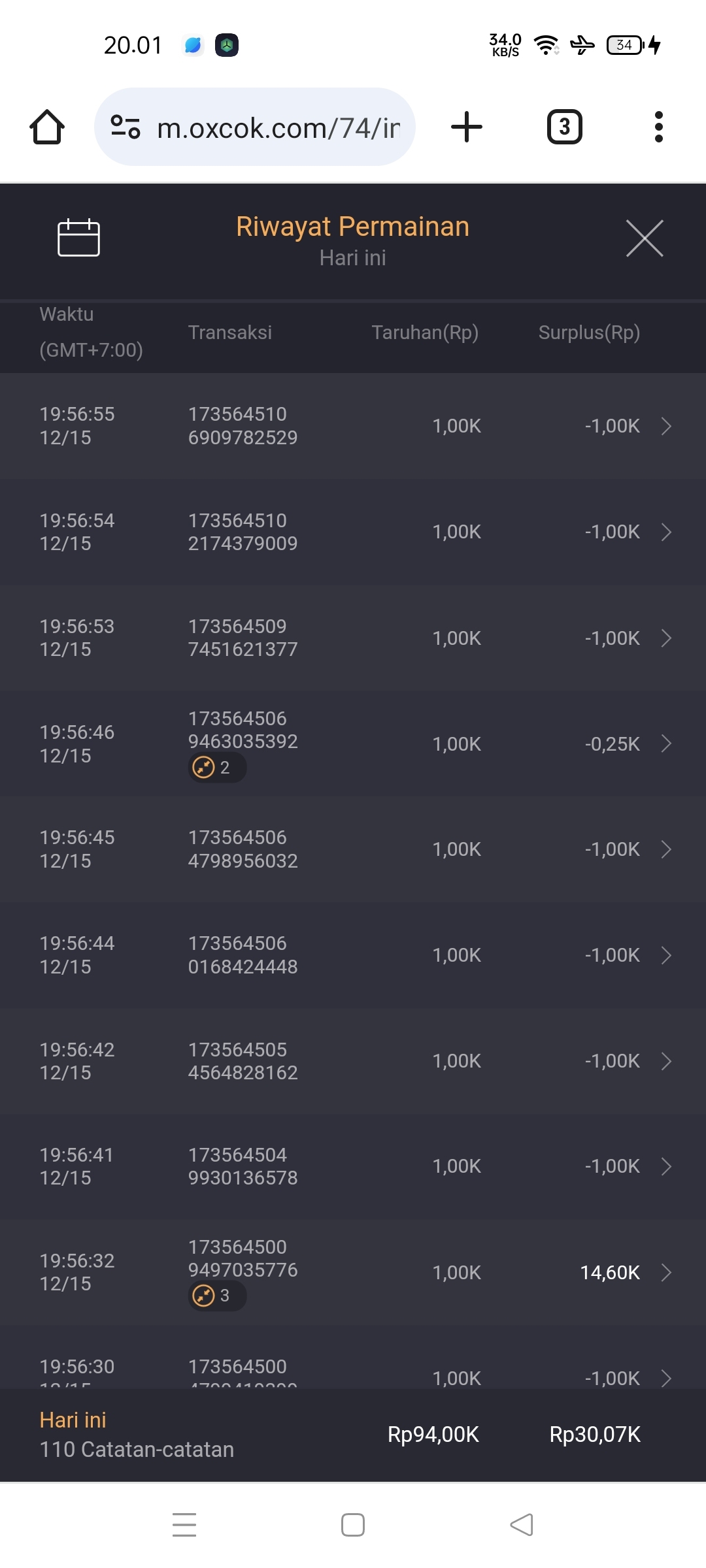This screenshot has width=706, height=1568.
Task: Expand the 19:56:55 transaction details chevron
Action: 666,426
